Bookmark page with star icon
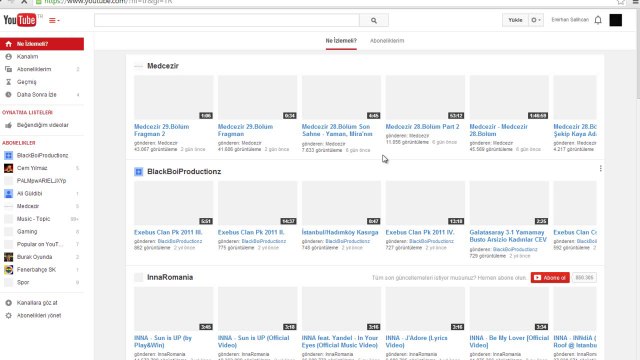 (621, 2)
